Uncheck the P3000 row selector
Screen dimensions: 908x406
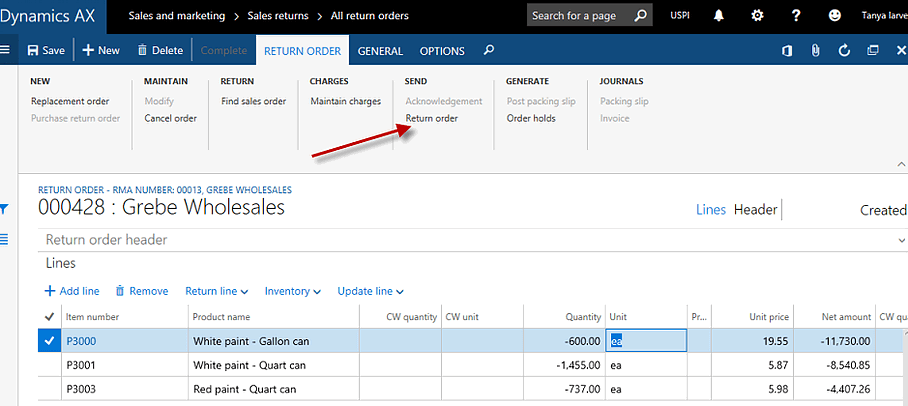point(50,341)
